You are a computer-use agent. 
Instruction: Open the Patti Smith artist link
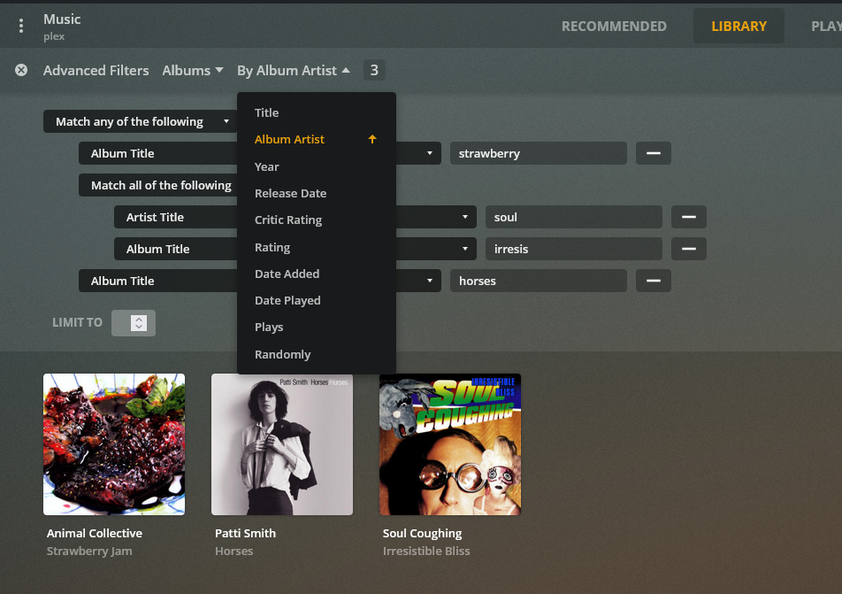tap(245, 533)
